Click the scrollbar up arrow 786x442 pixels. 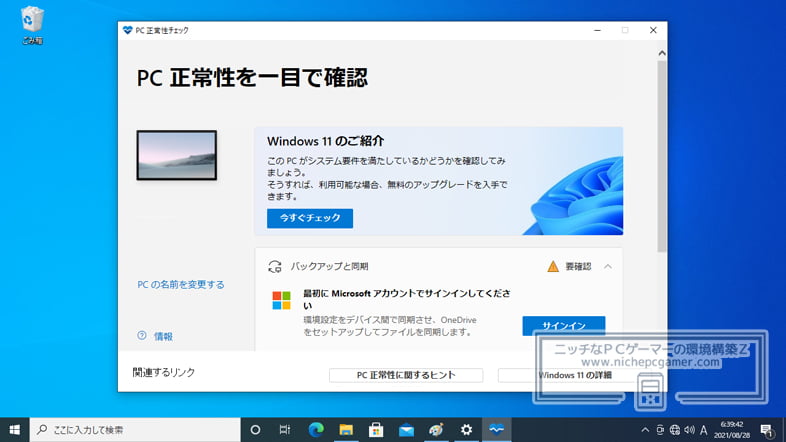(662, 53)
